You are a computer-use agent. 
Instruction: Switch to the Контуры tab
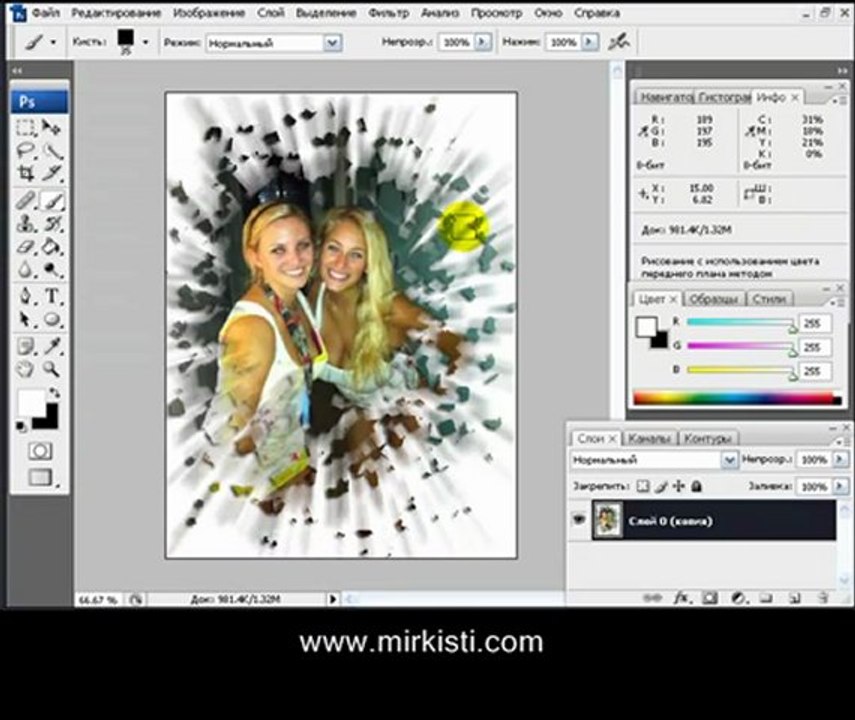(x=707, y=438)
